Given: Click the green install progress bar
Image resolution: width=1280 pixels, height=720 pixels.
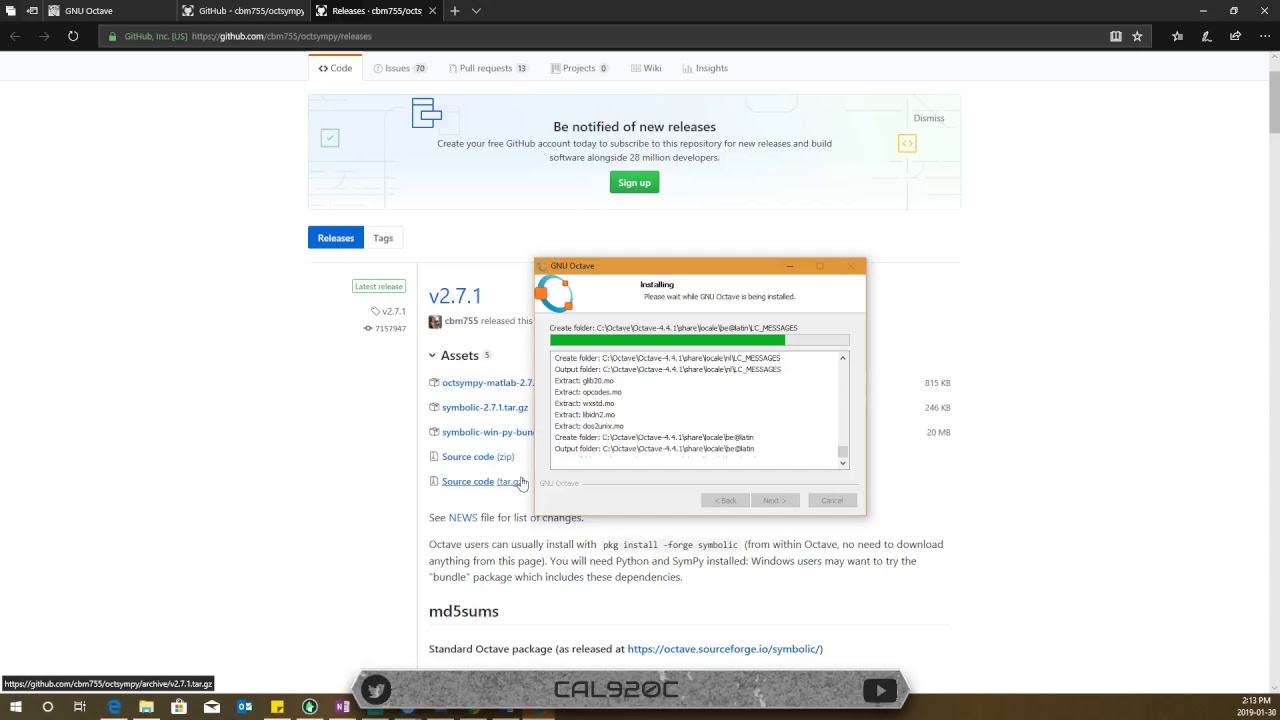Looking at the screenshot, I should pyautogui.click(x=667, y=341).
